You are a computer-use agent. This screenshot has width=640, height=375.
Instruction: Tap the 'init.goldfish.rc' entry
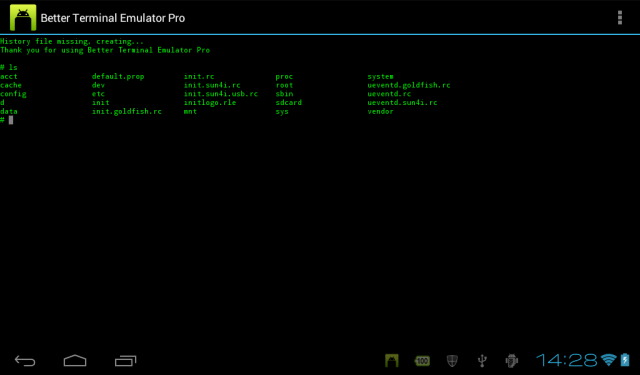point(127,111)
